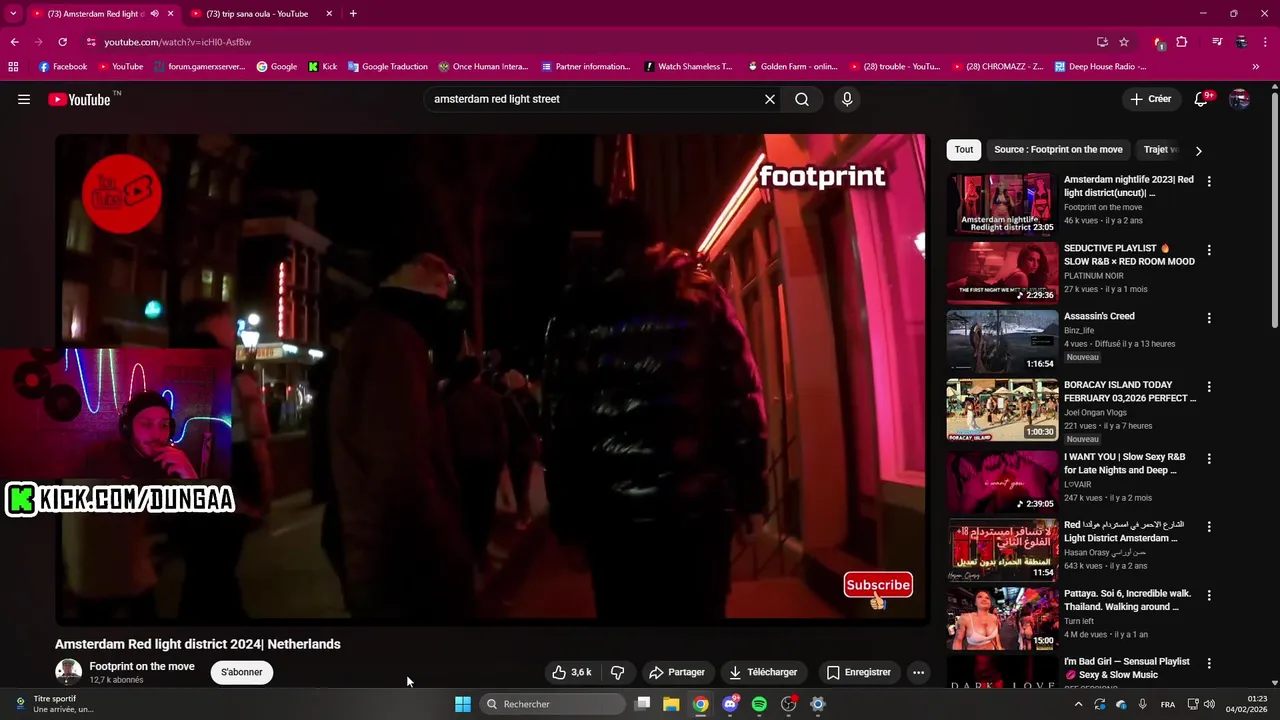The image size is (1280, 720).
Task: Dislike the video with thumbs down
Action: (617, 672)
